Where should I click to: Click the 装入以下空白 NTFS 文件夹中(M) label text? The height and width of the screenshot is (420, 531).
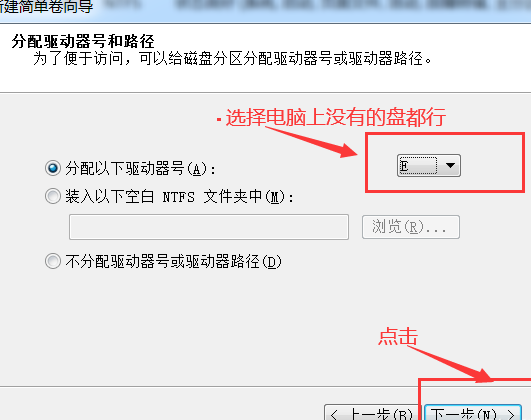(179, 196)
